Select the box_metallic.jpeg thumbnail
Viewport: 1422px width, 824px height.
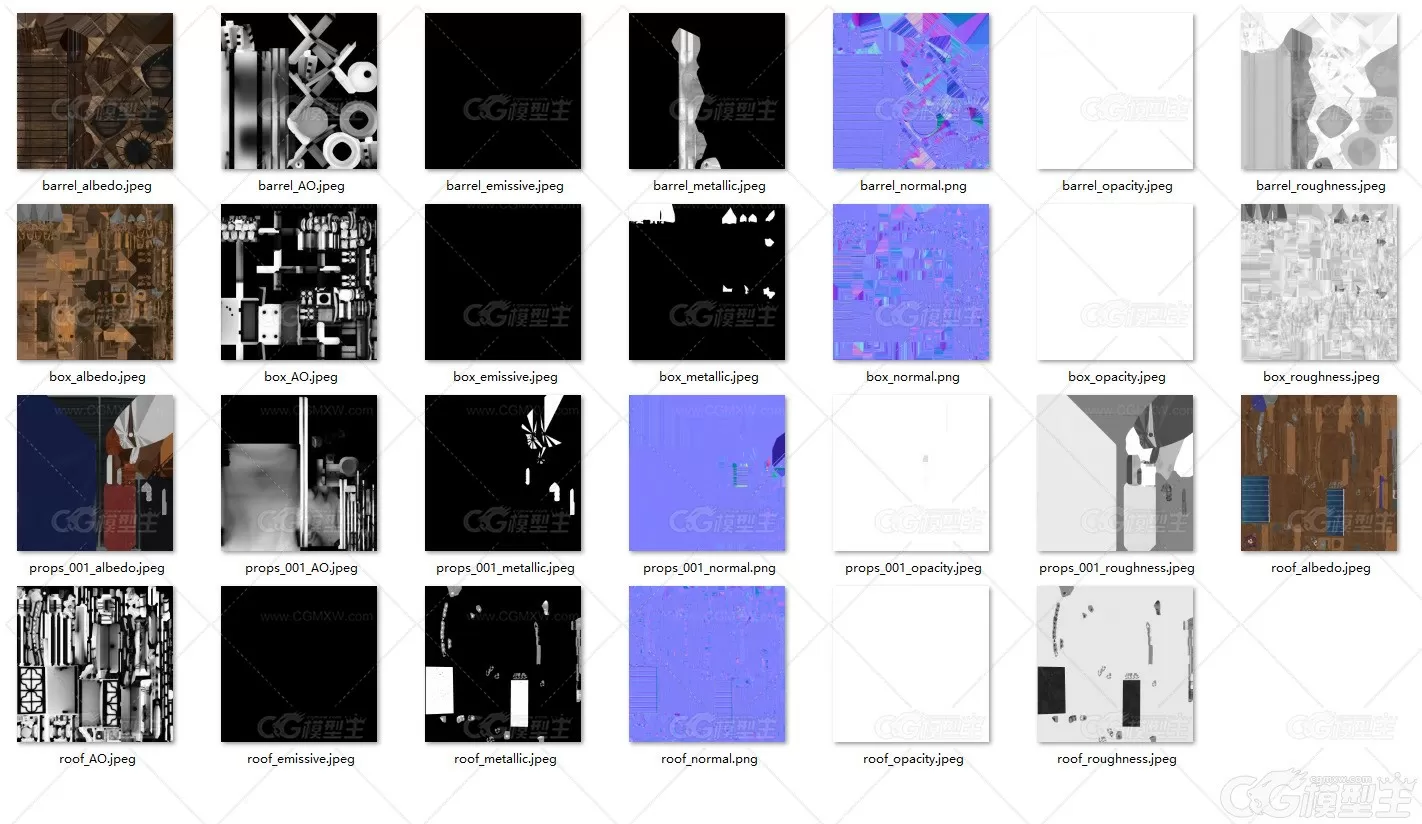tap(707, 282)
